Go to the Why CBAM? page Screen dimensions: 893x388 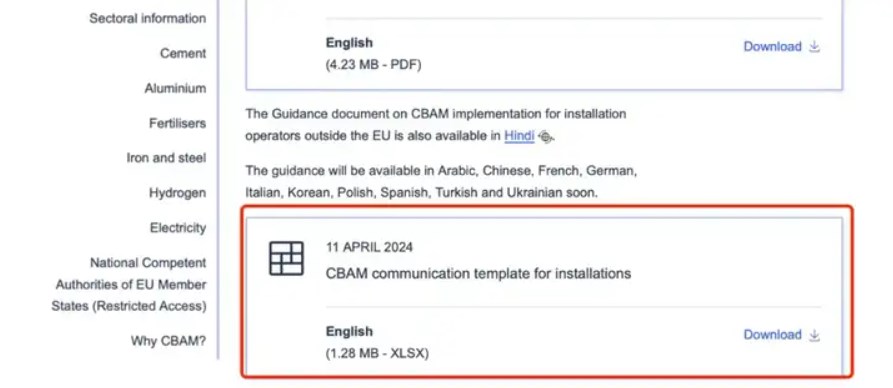(x=169, y=341)
